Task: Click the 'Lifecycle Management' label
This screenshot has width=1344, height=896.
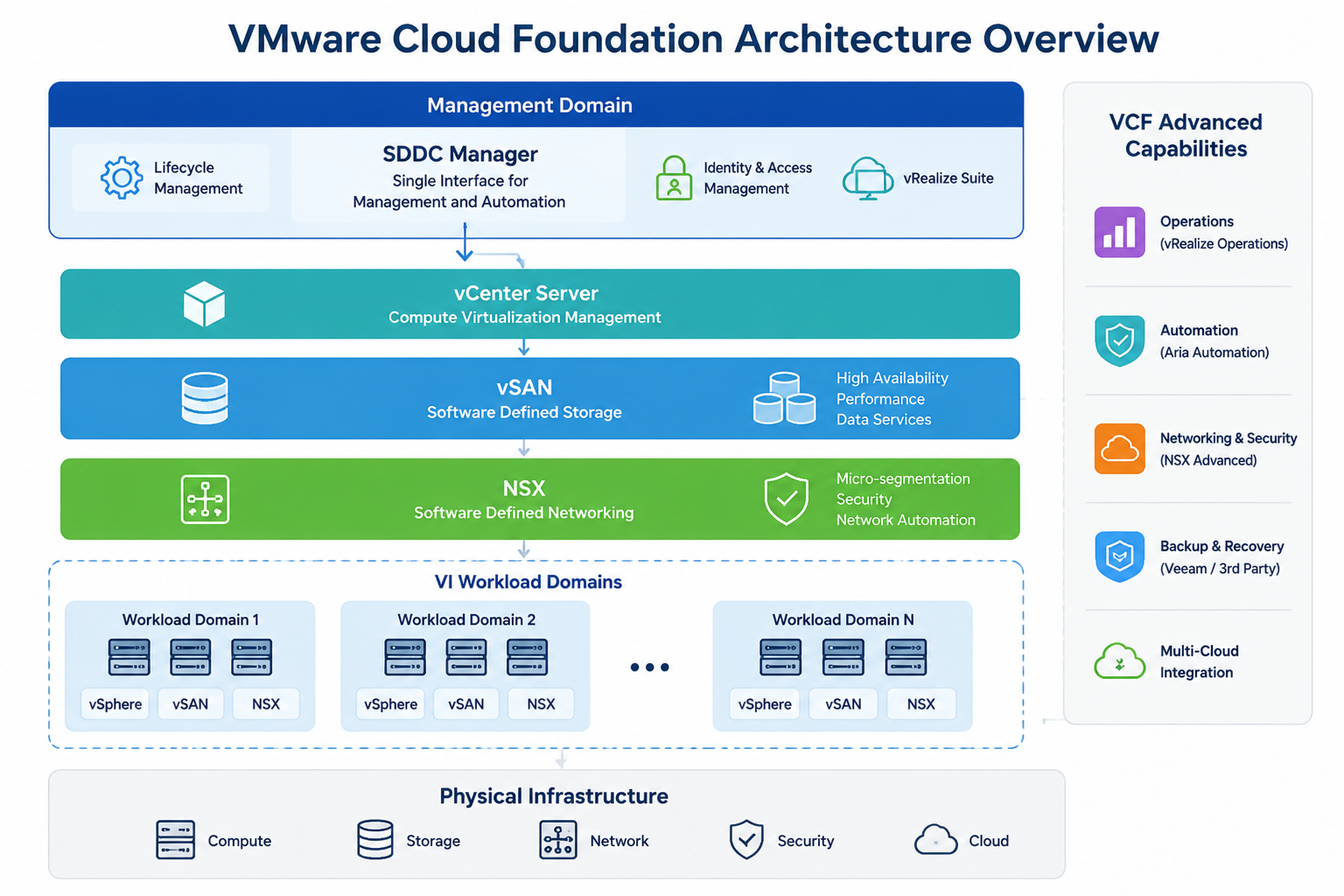Action: click(x=198, y=178)
